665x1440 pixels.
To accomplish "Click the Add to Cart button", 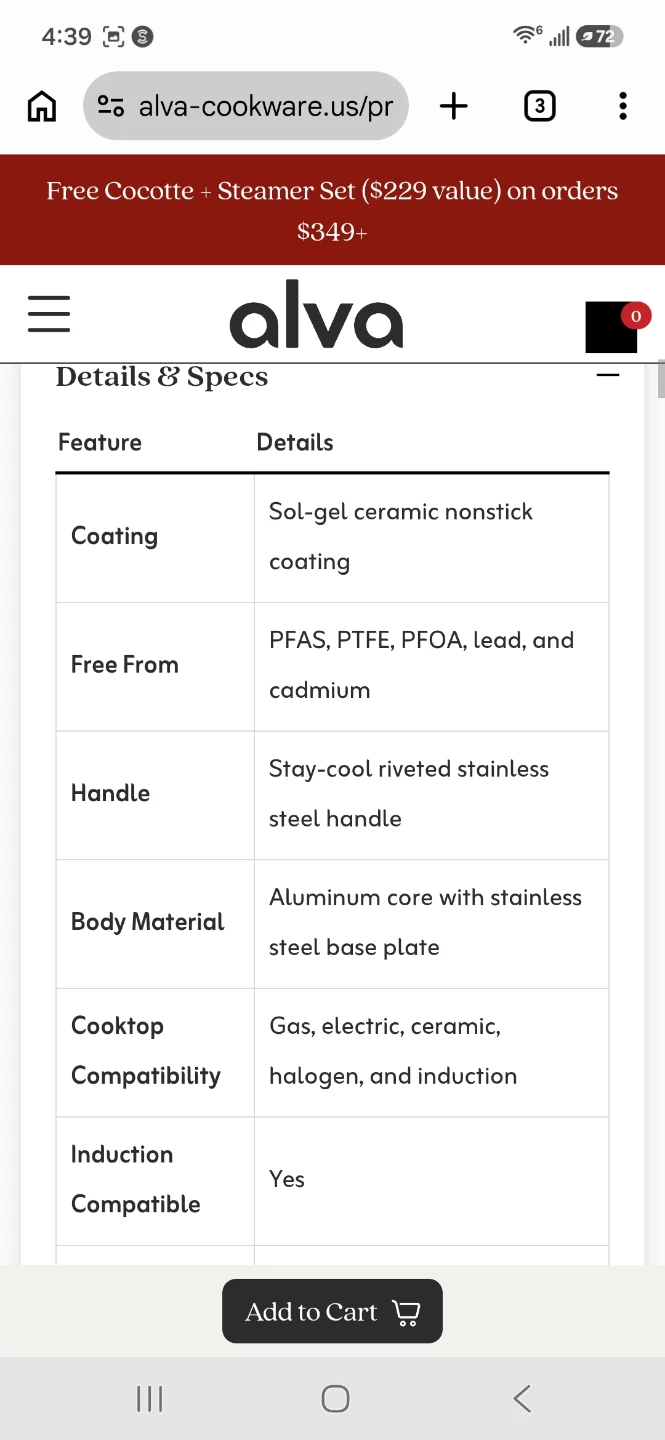I will (x=332, y=1311).
